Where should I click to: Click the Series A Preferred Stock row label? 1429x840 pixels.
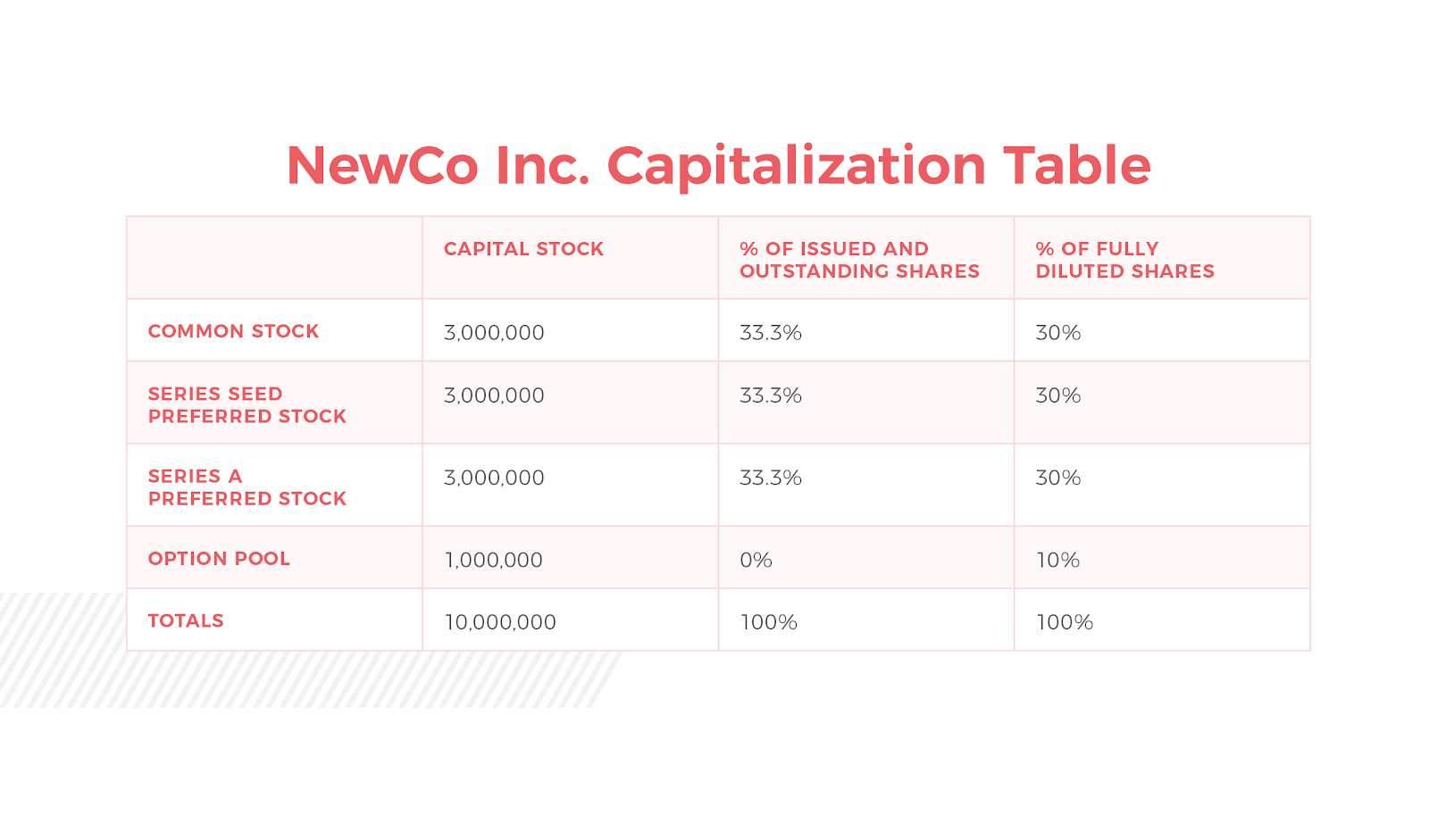[247, 487]
